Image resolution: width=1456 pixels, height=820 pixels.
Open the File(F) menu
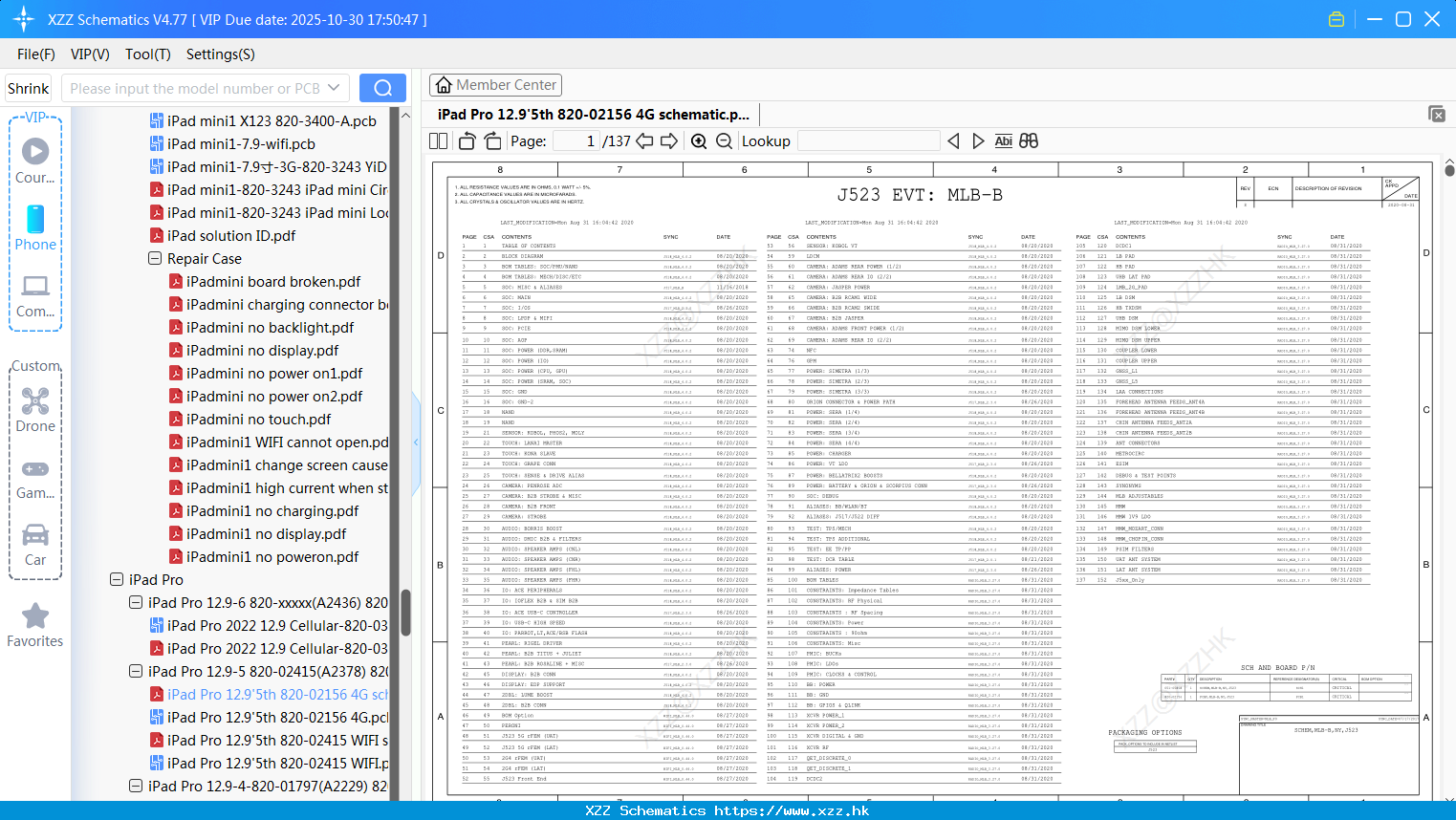click(36, 54)
